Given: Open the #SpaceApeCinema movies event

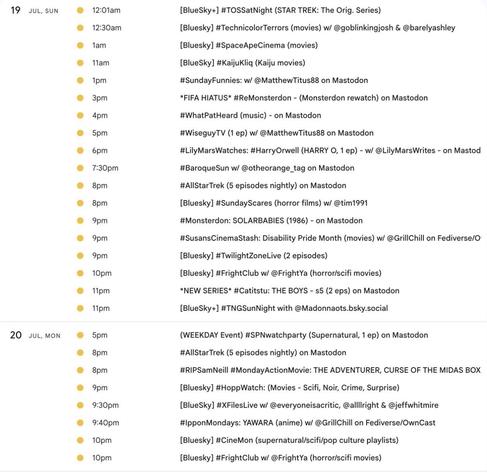Looking at the screenshot, I should (x=249, y=45).
